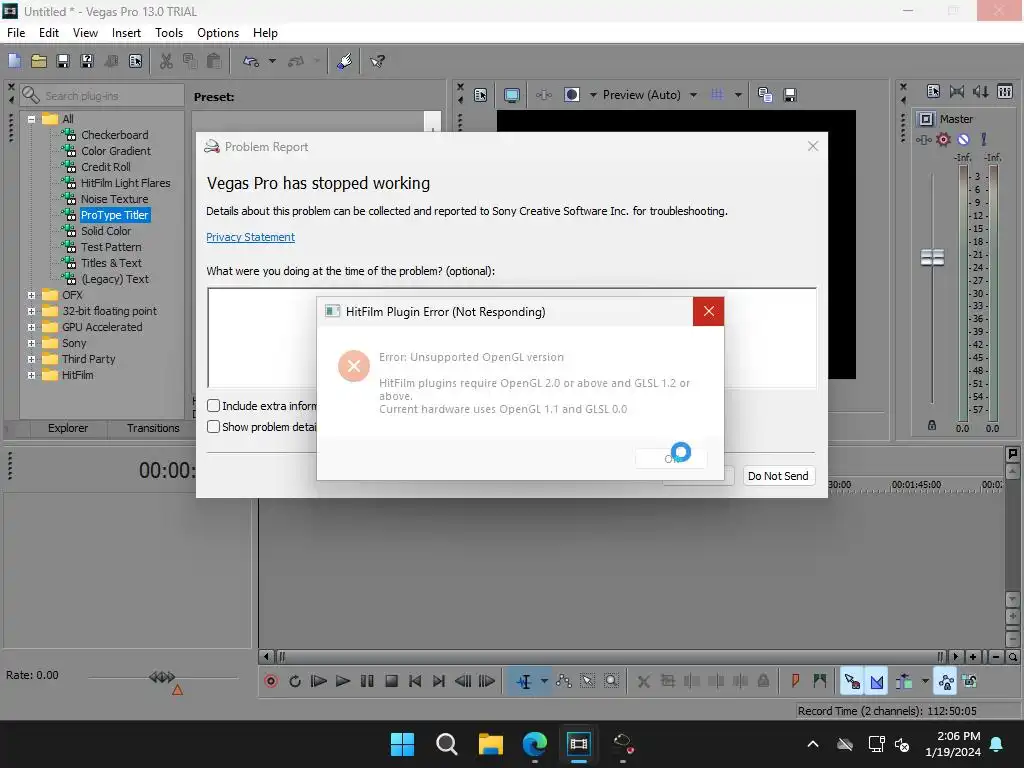Toggle preview on external monitor icon
The image size is (1024, 768).
[511, 95]
